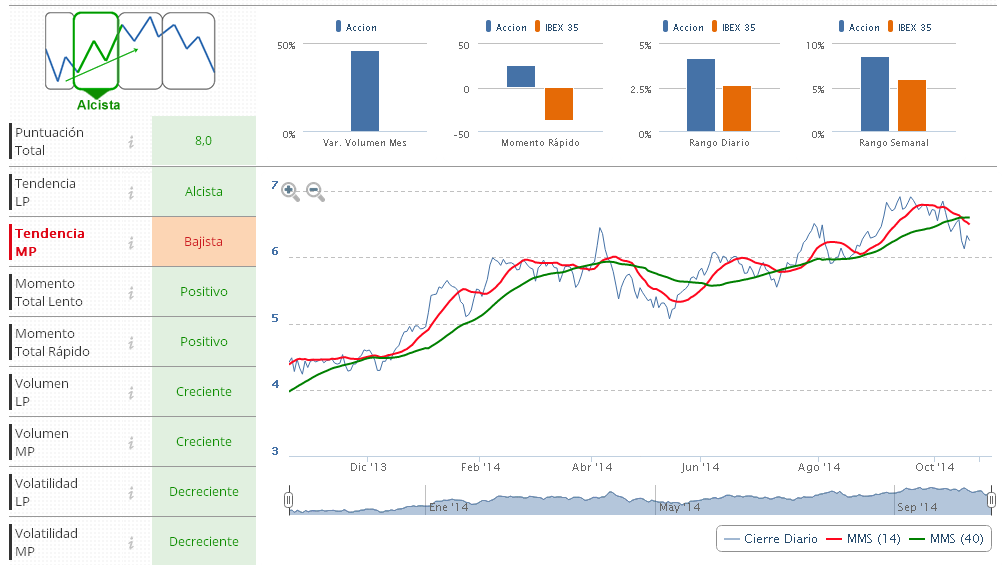The width and height of the screenshot is (1006, 565).
Task: Click right handle of the range navigator
Action: (991, 499)
